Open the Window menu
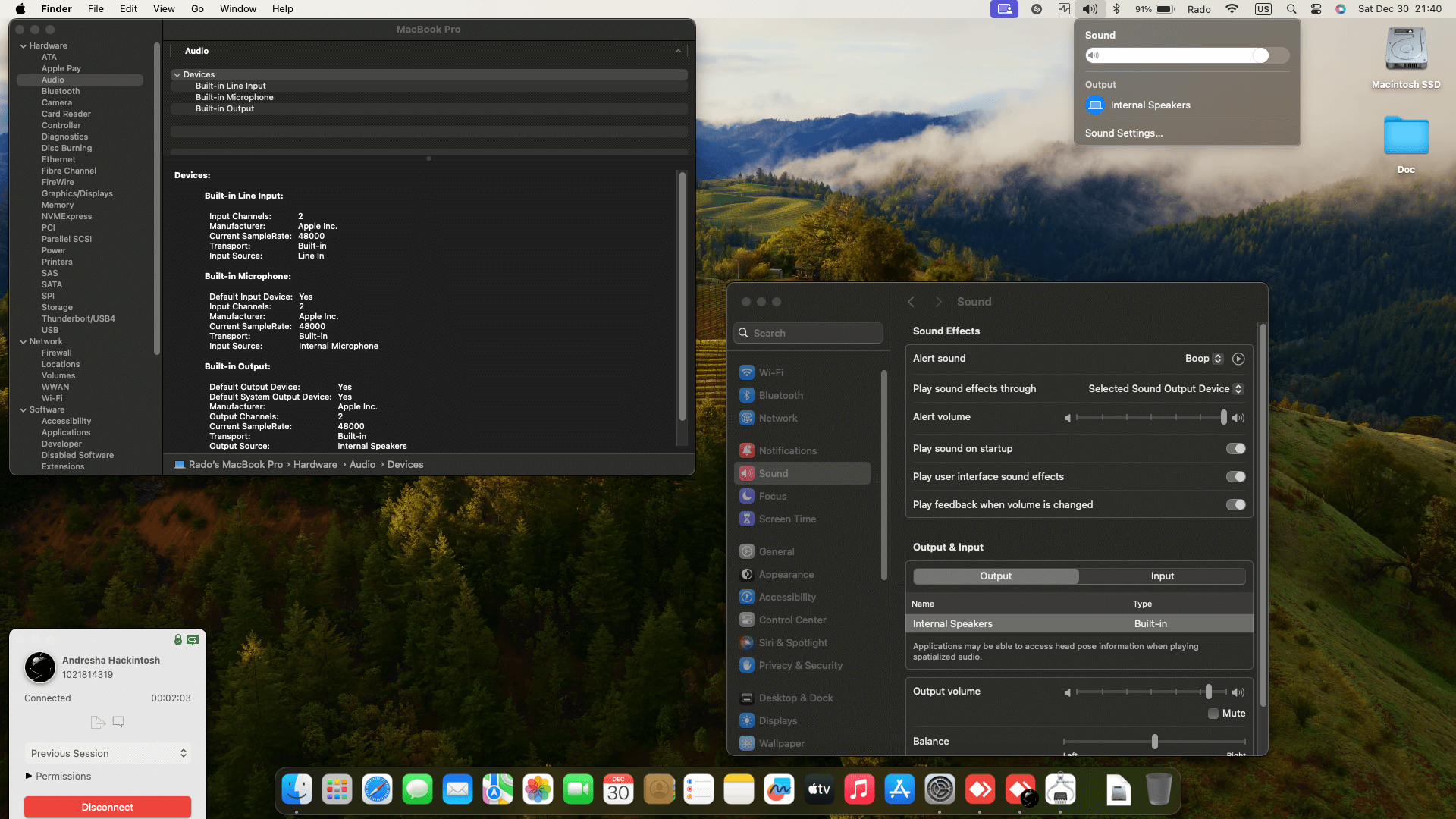The height and width of the screenshot is (819, 1456). 238,9
